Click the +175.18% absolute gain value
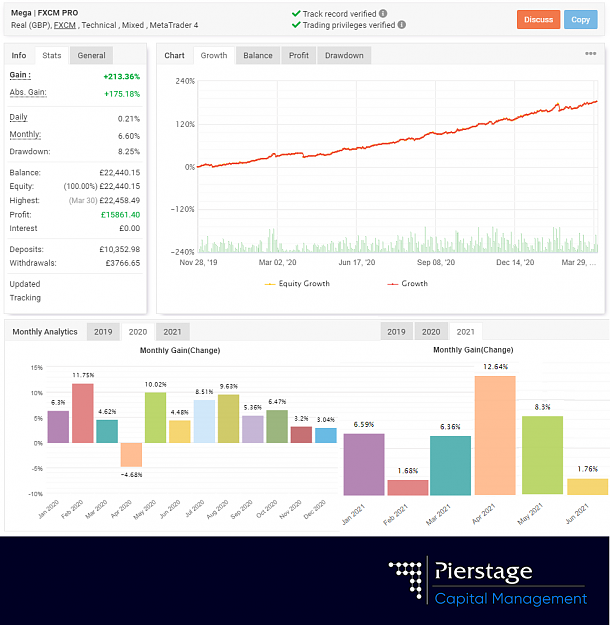The width and height of the screenshot is (610, 625). click(x=122, y=94)
